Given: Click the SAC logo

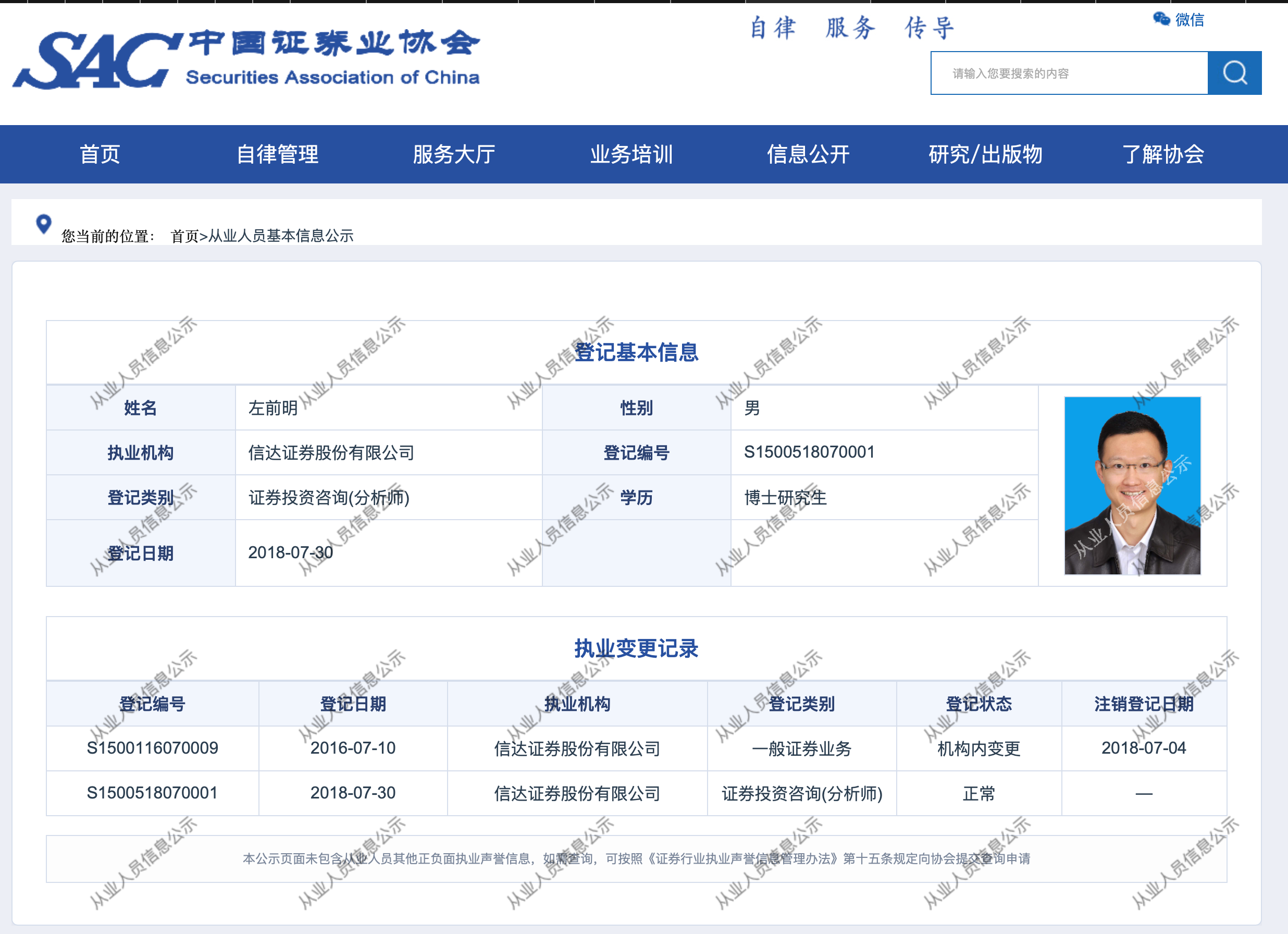Looking at the screenshot, I should (95, 60).
